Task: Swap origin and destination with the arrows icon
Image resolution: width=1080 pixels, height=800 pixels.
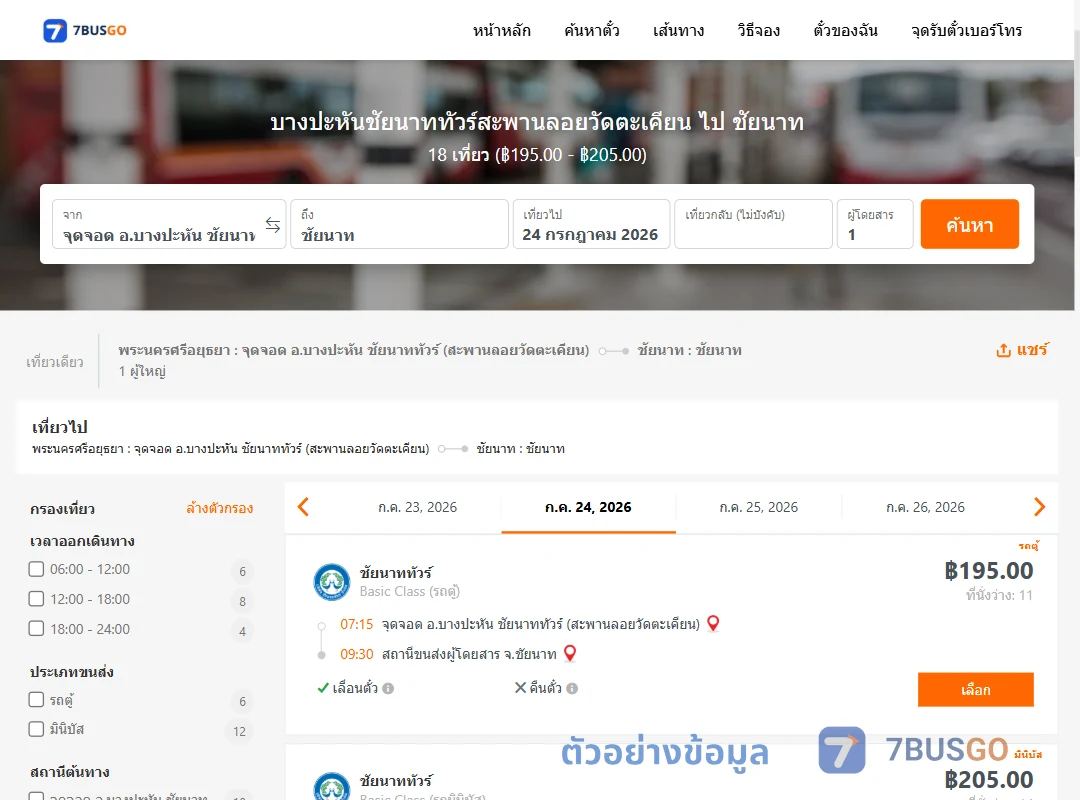Action: (273, 225)
